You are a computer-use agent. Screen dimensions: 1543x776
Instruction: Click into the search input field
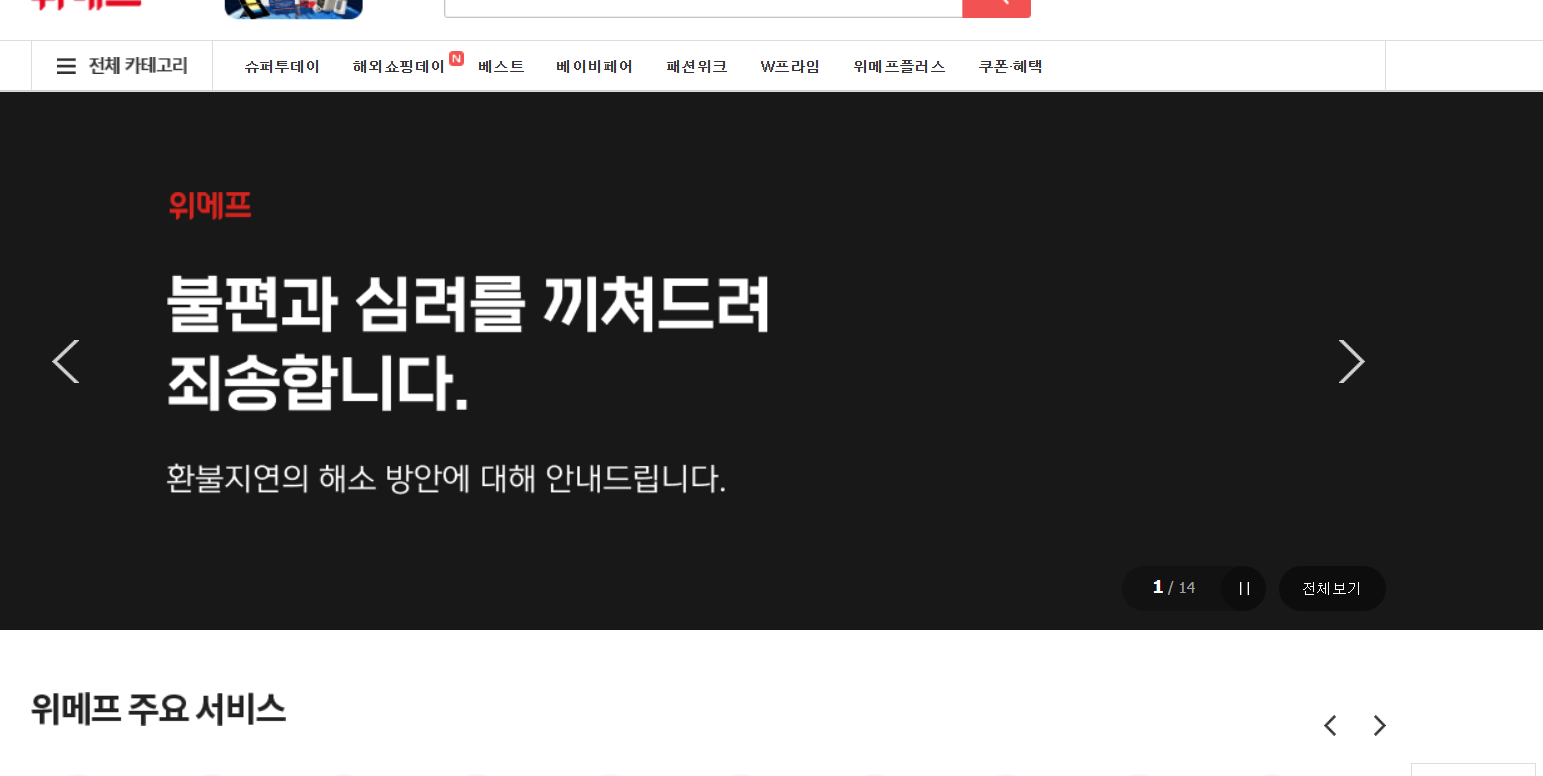pyautogui.click(x=703, y=8)
